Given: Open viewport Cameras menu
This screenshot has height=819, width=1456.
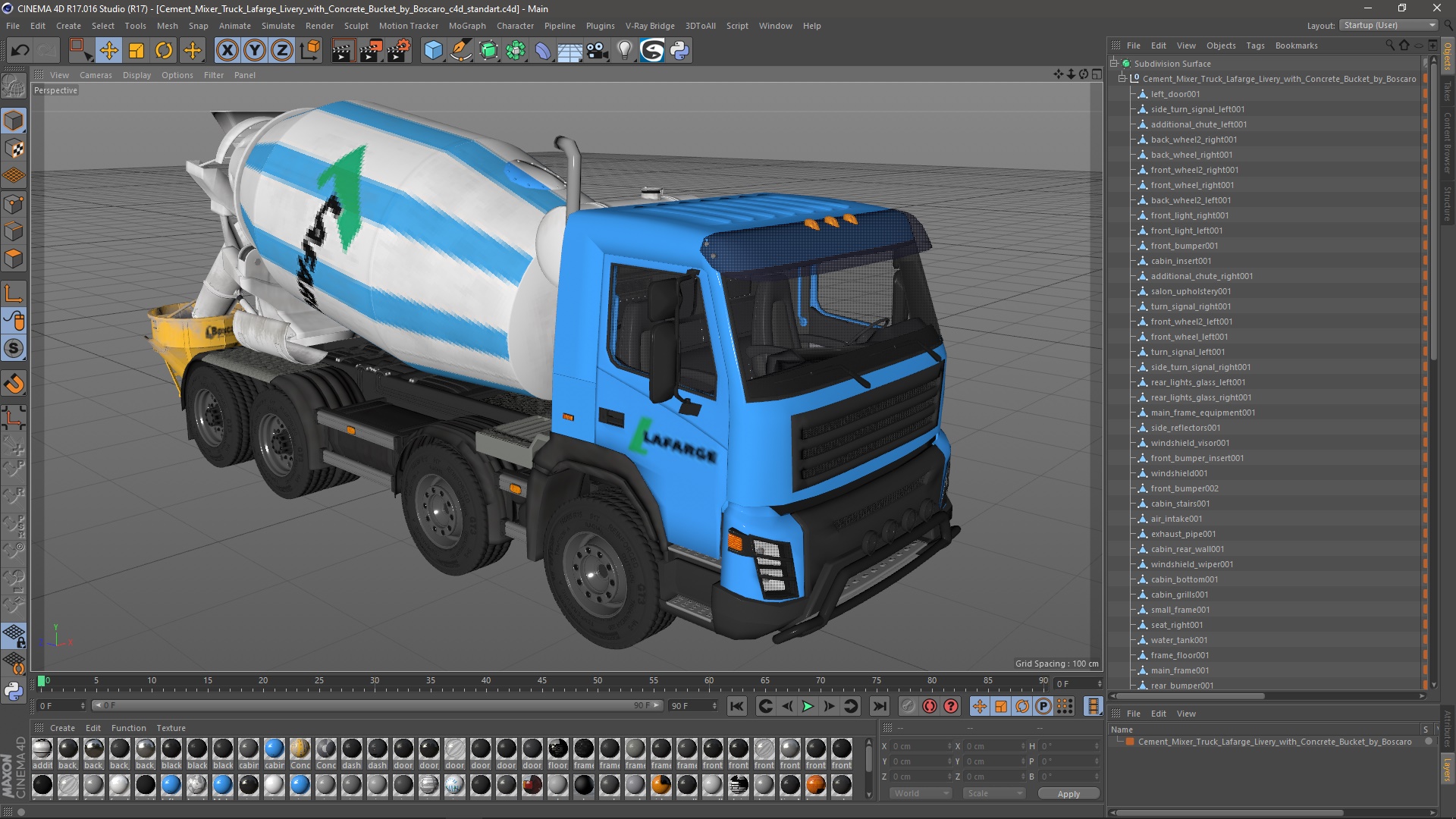Looking at the screenshot, I should coord(96,75).
